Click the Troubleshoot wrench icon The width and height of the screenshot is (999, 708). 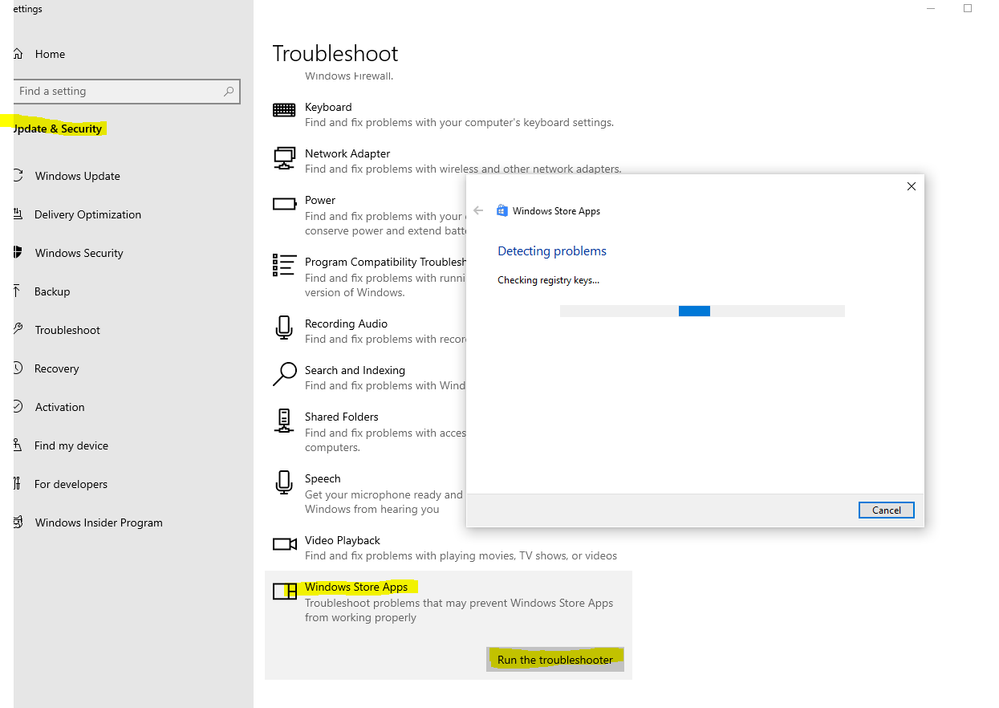(x=18, y=329)
